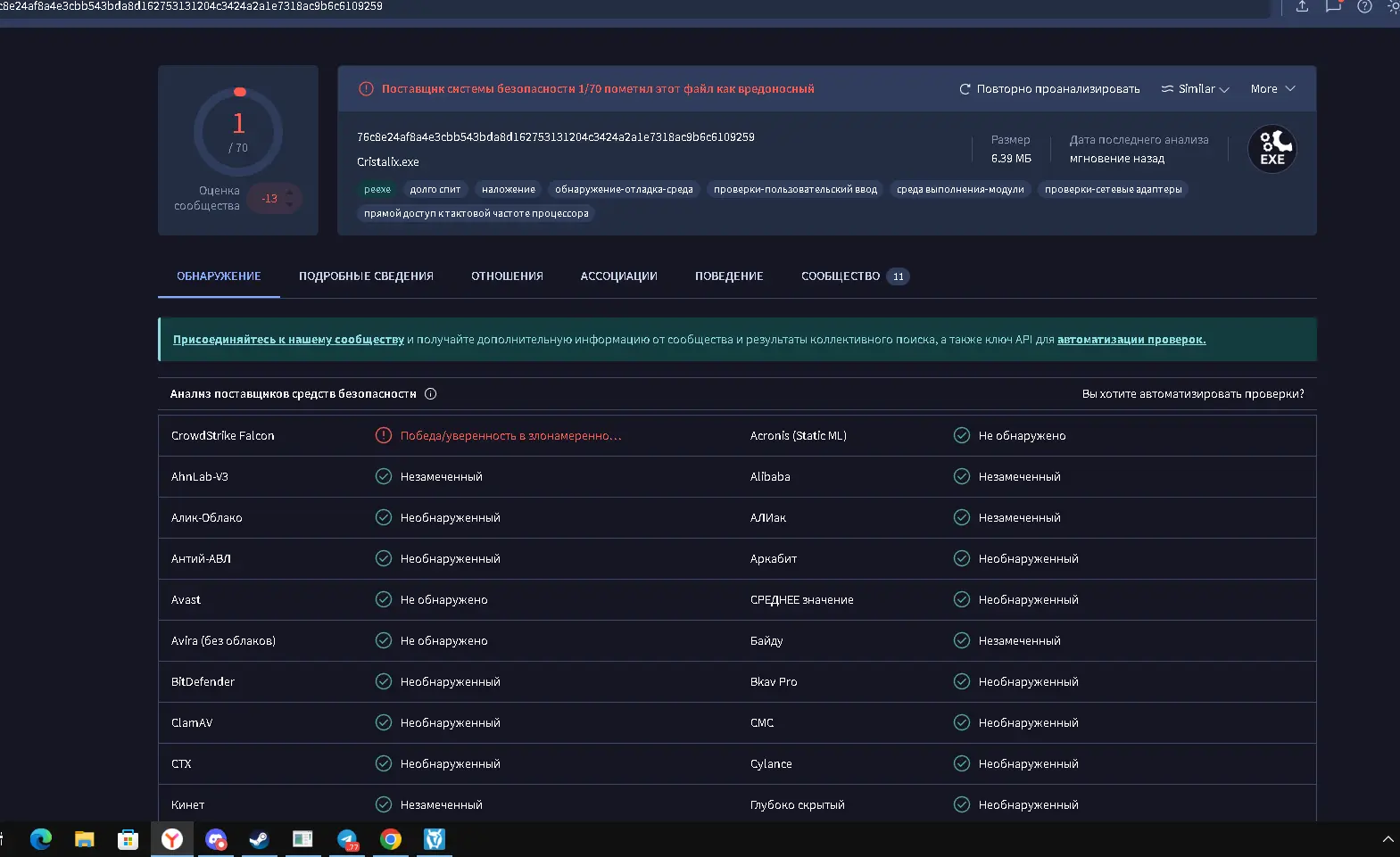Click the 6.39 МБ file size value
The height and width of the screenshot is (857, 1400).
(x=1011, y=159)
